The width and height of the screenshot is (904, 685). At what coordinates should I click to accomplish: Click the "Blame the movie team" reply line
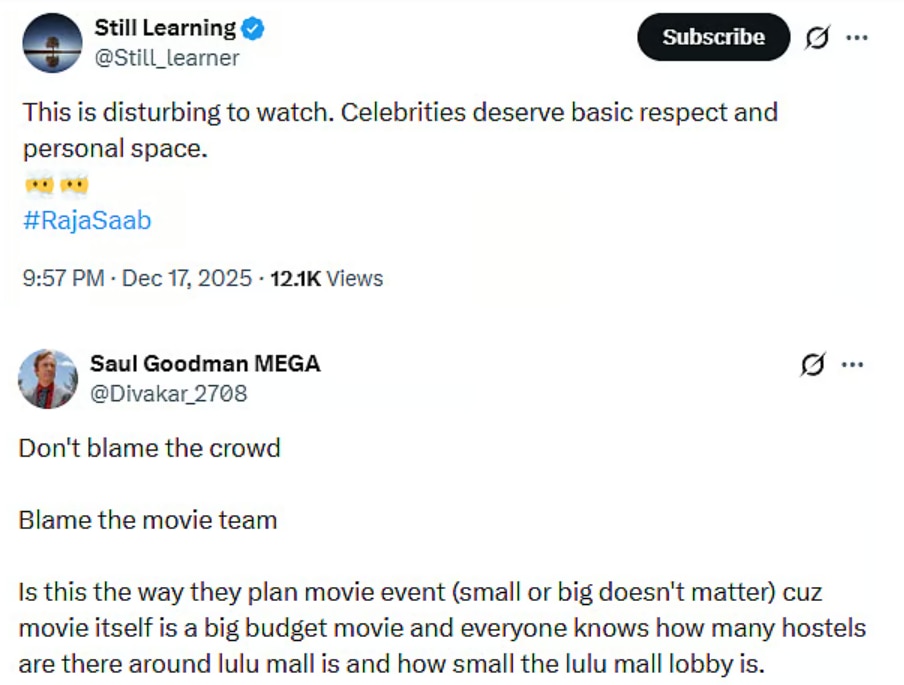(147, 520)
